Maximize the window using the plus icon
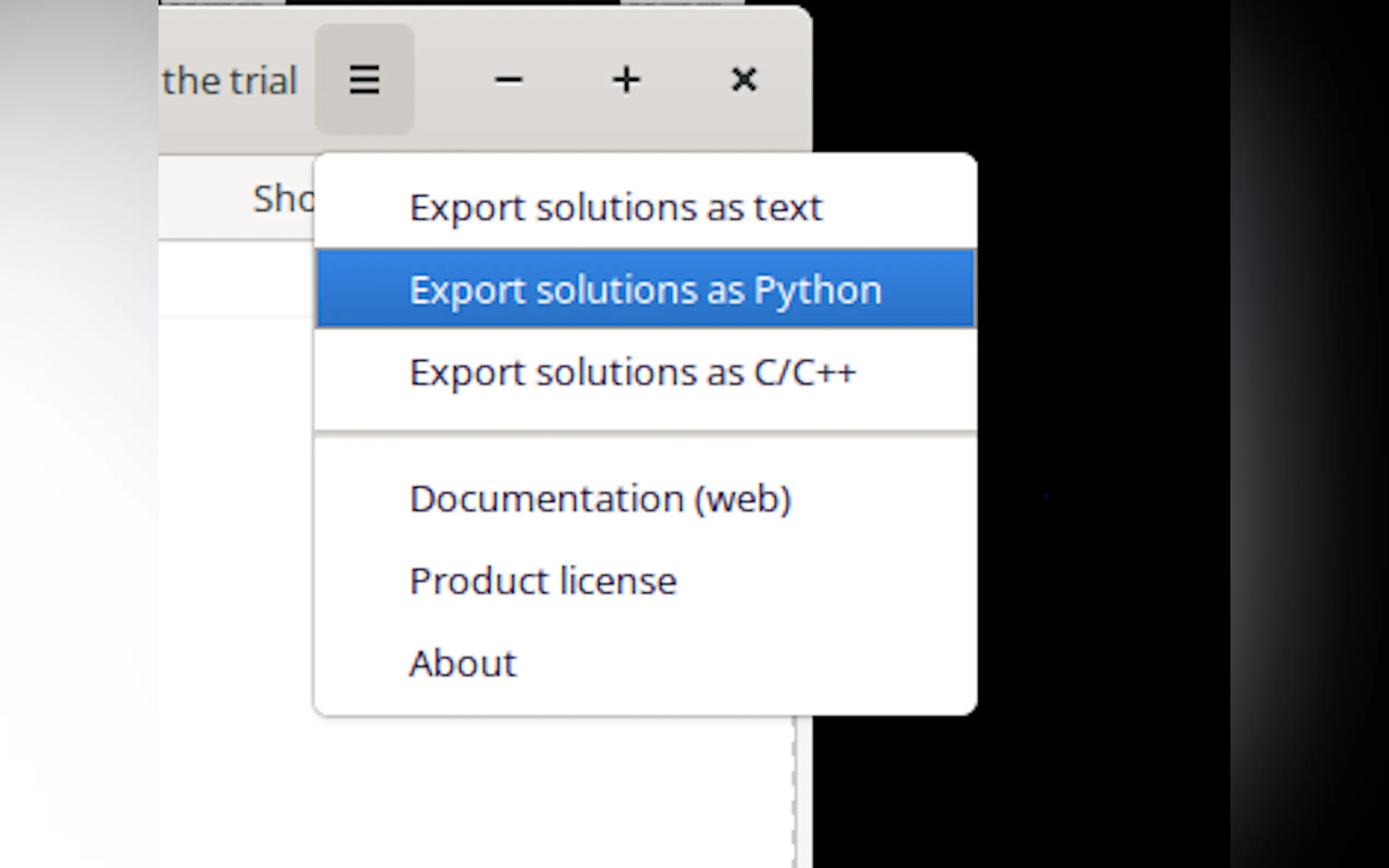 [626, 79]
